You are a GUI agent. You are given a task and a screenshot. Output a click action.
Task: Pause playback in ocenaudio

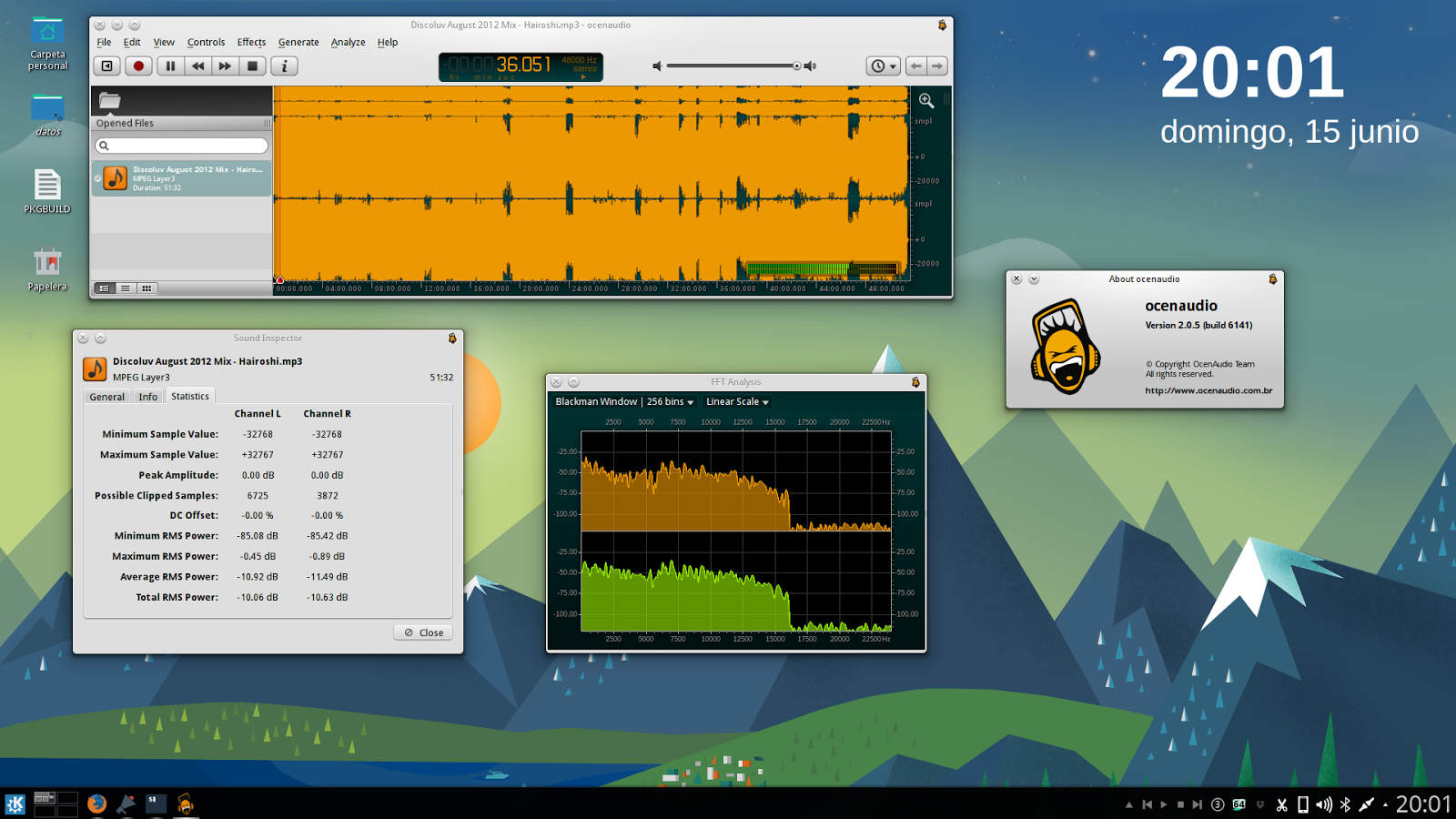tap(170, 66)
